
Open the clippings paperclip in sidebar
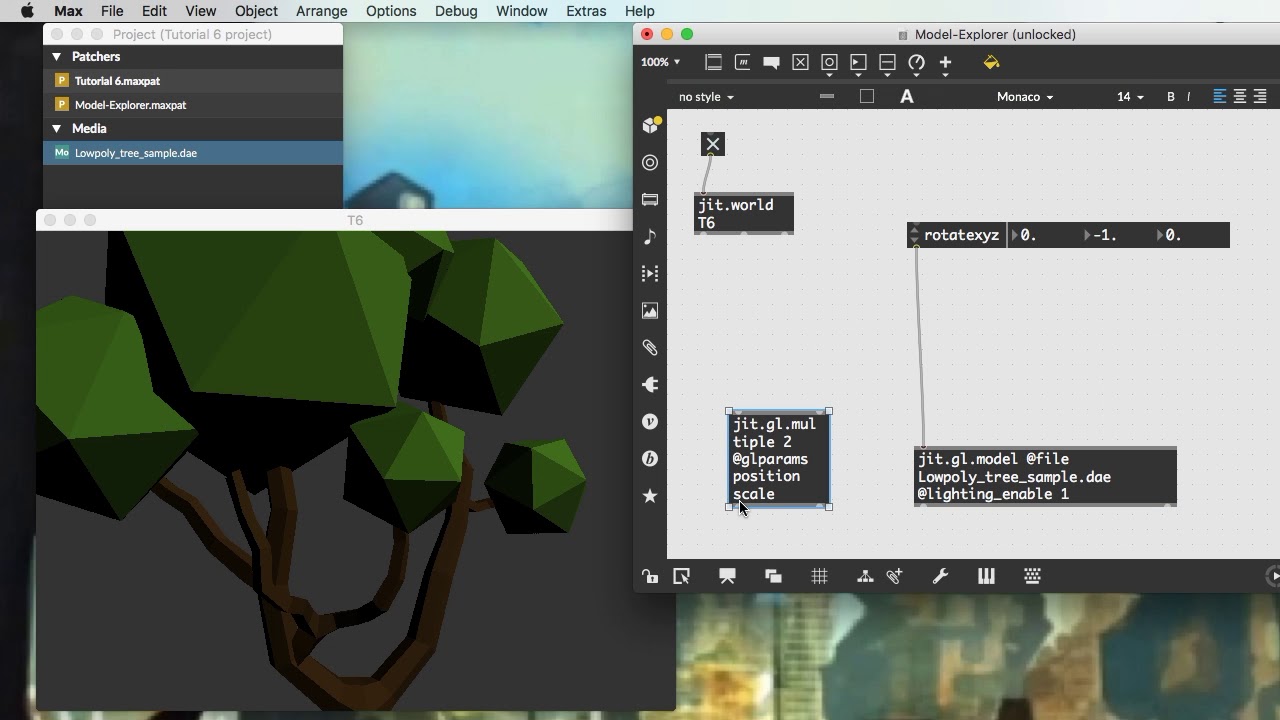pyautogui.click(x=650, y=348)
